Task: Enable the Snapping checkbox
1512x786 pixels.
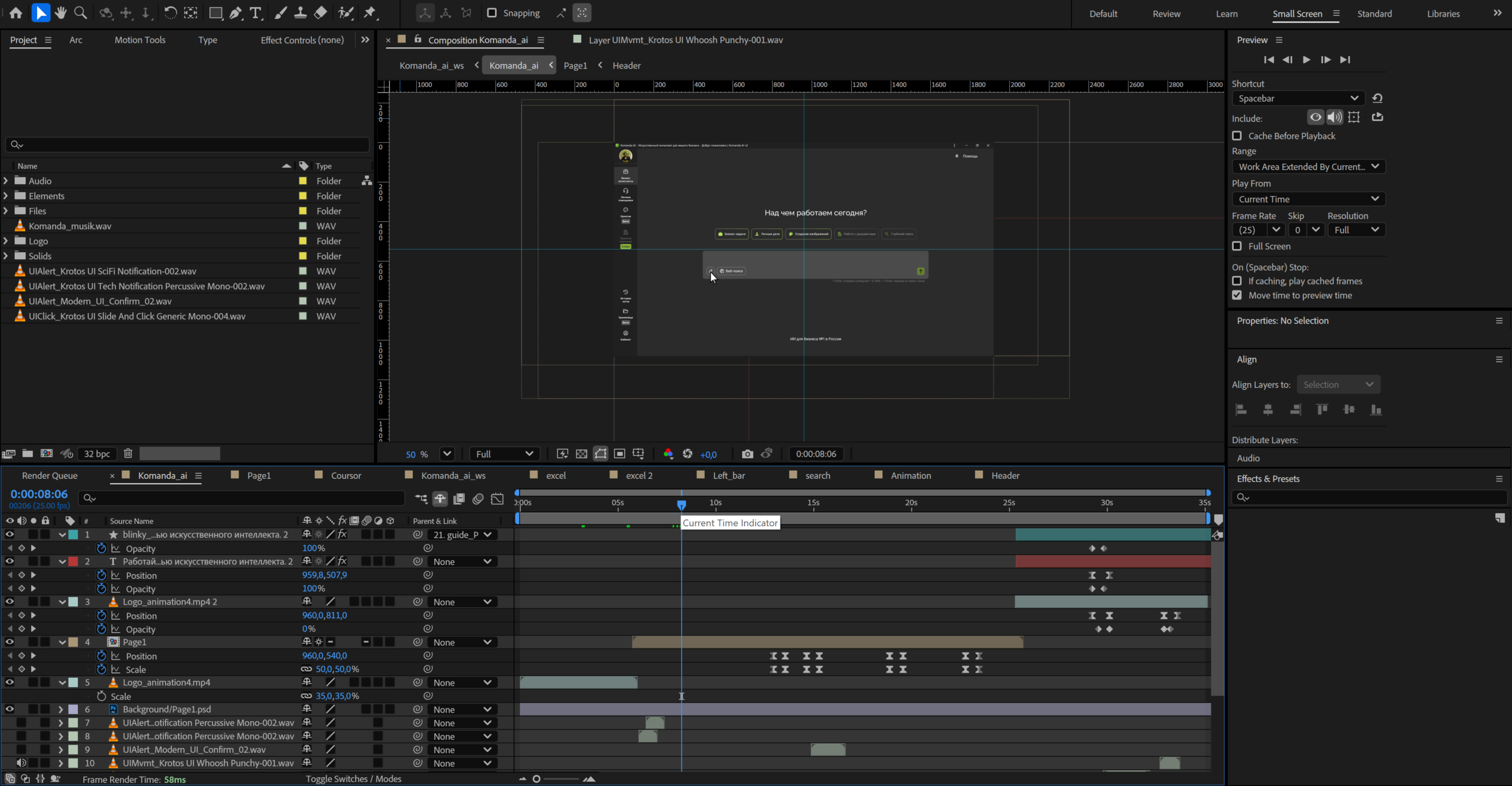Action: pos(492,12)
